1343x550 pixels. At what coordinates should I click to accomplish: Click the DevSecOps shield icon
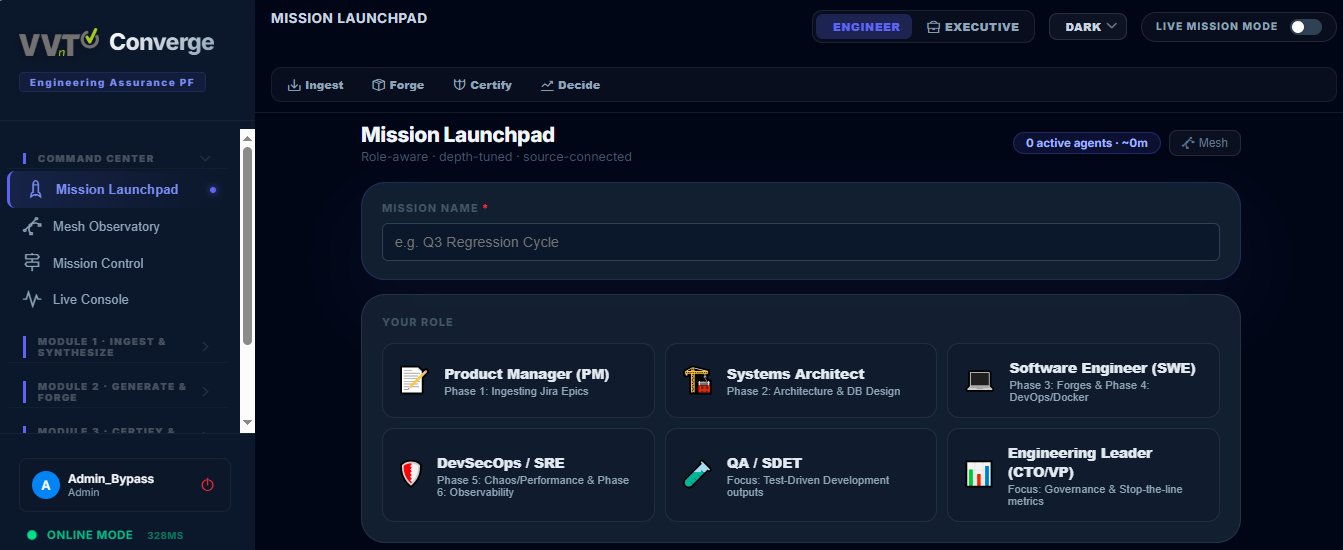pyautogui.click(x=409, y=474)
